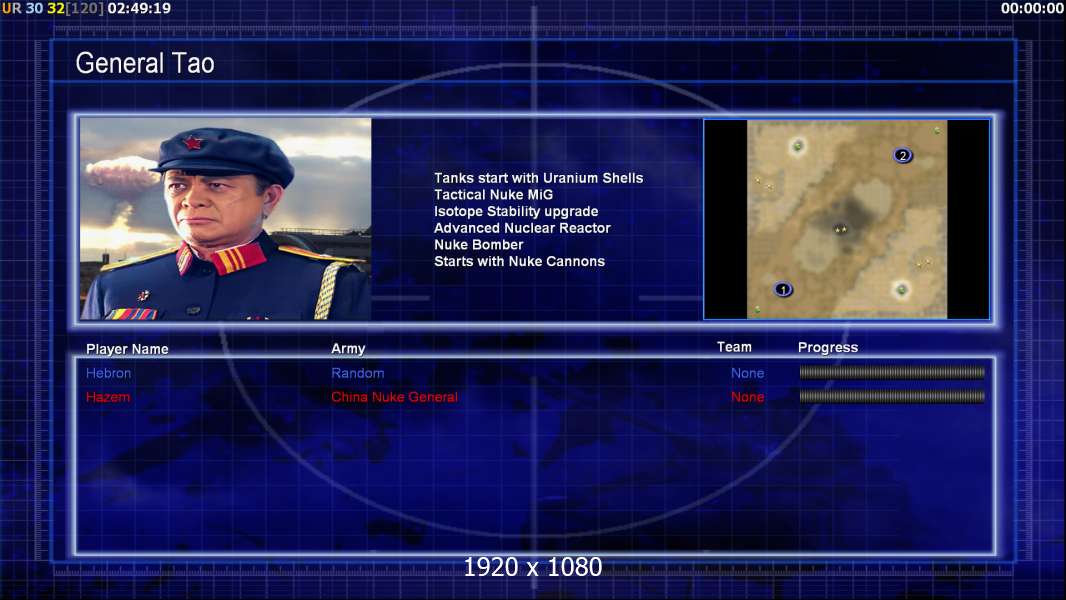Click the Random army entry

(x=358, y=373)
